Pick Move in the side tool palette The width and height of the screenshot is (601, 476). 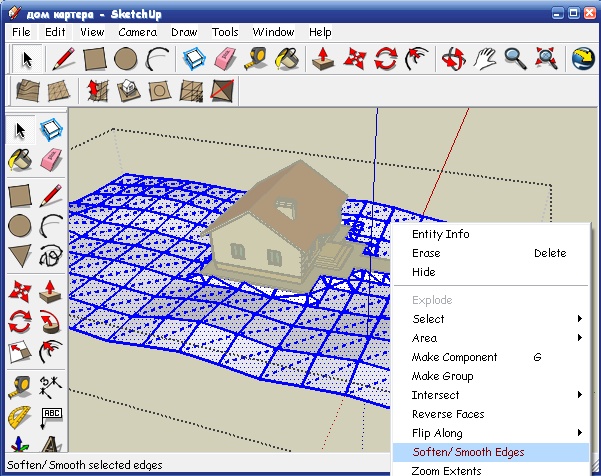[20, 291]
